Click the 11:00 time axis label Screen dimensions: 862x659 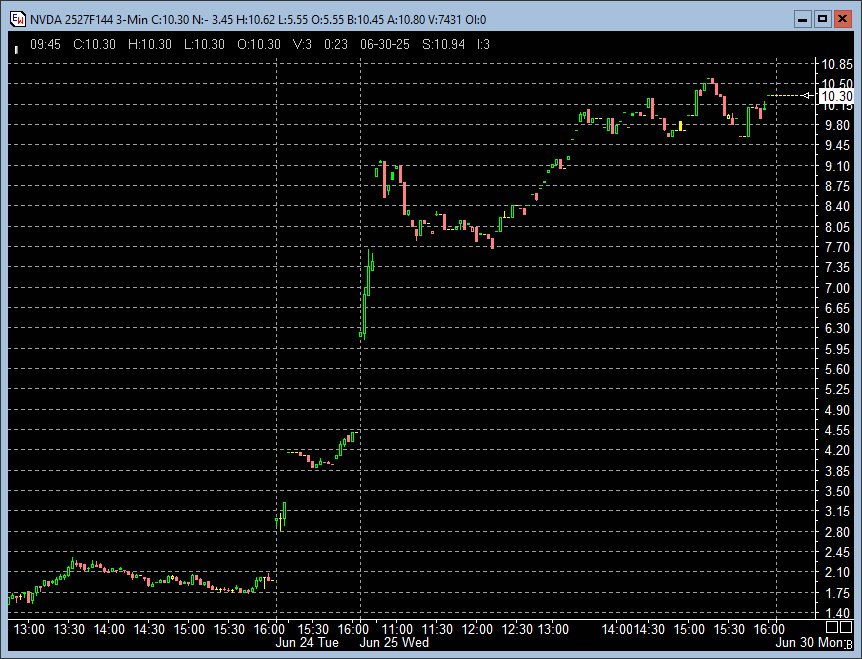click(x=397, y=629)
